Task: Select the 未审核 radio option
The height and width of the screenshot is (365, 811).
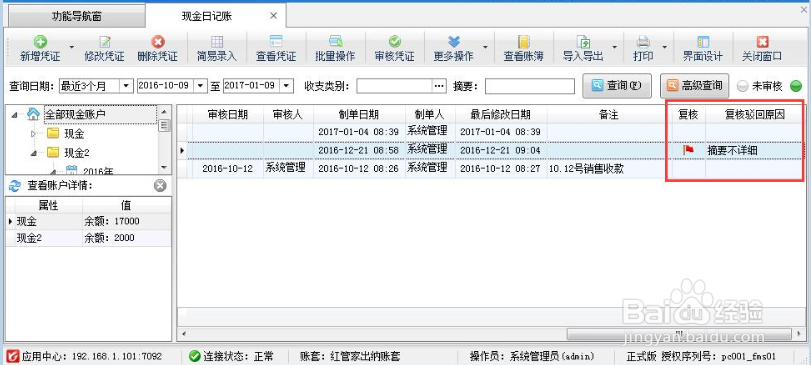Action: (x=742, y=86)
